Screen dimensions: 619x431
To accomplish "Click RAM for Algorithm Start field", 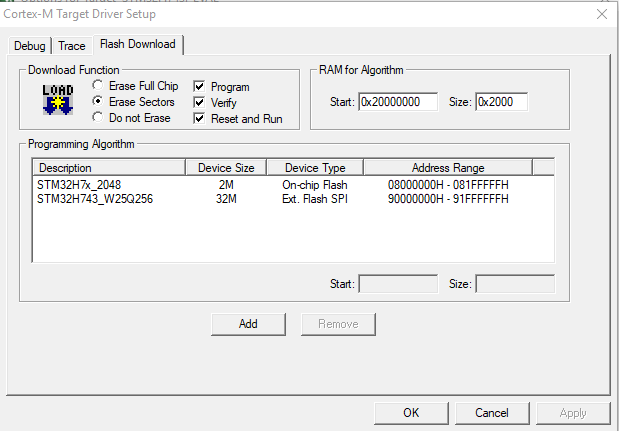I will [x=398, y=102].
